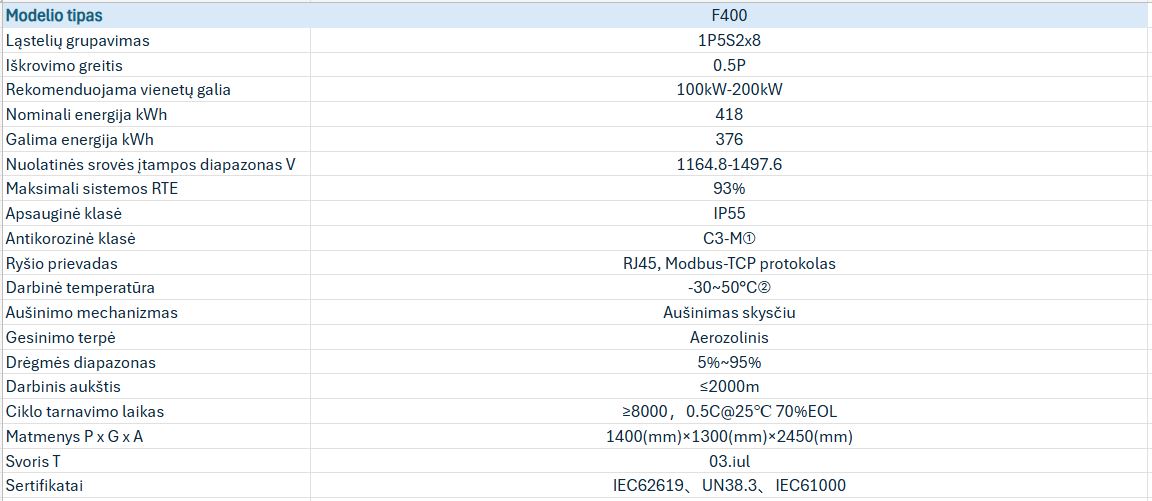Click the 'Aušinimas skysčiu' value cell
The height and width of the screenshot is (501, 1152).
(729, 312)
